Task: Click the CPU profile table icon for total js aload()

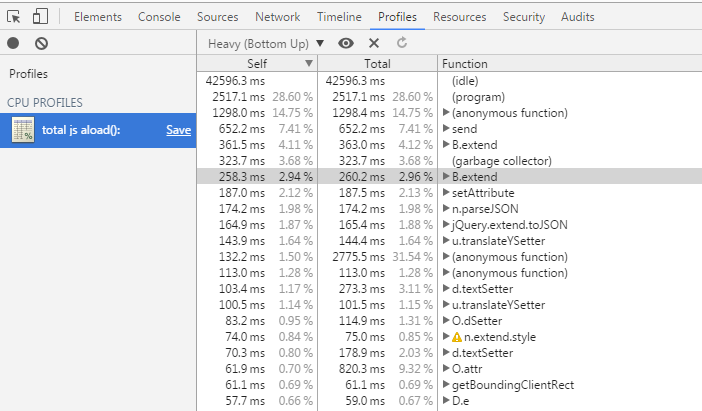Action: [x=23, y=130]
